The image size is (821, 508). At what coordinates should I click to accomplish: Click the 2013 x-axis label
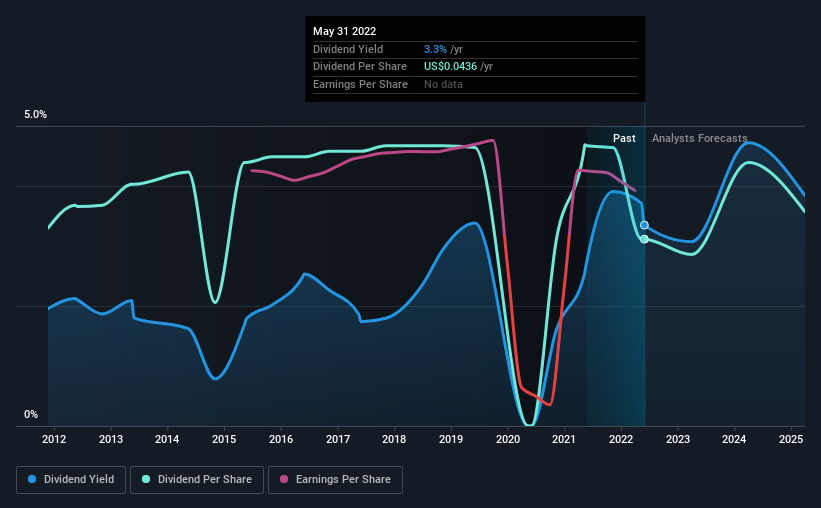111,439
